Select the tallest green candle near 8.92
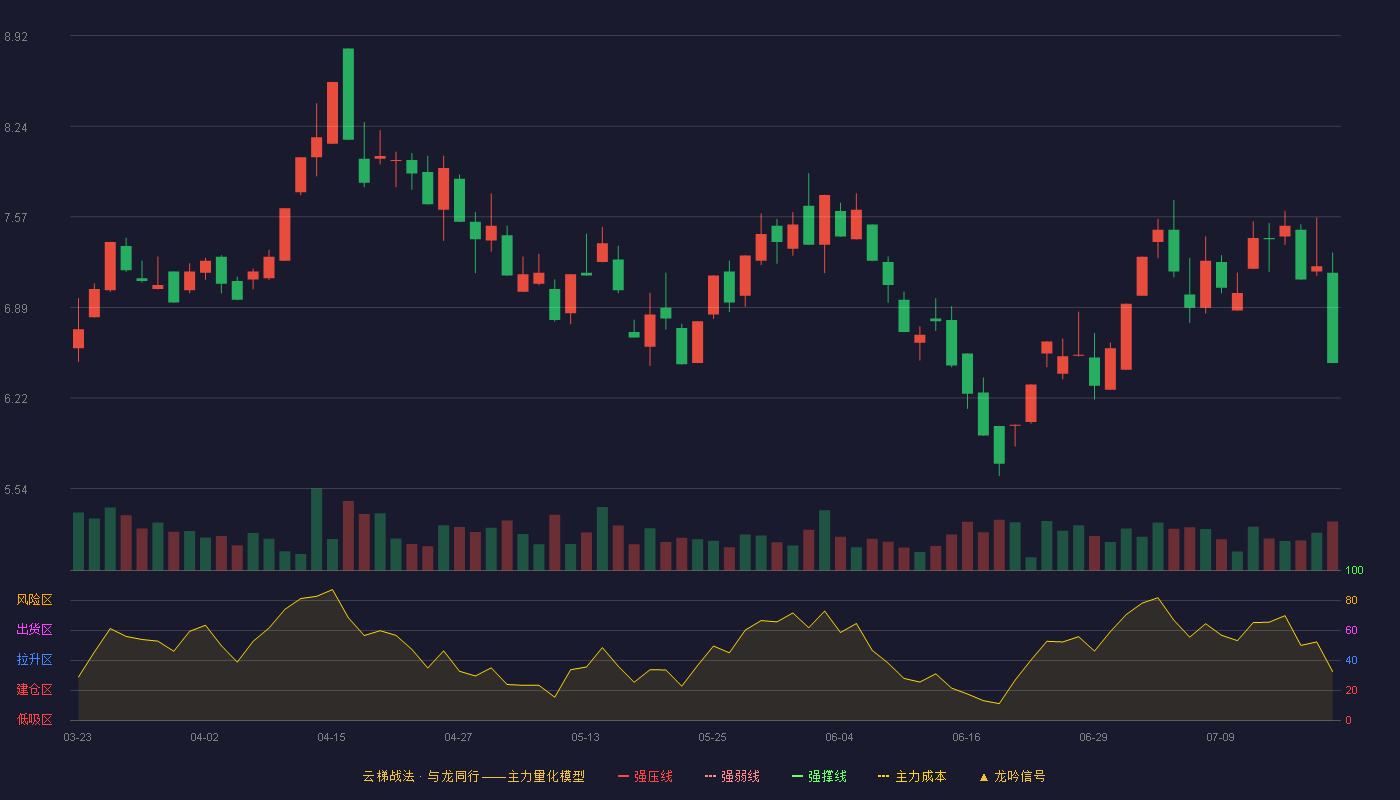Viewport: 1400px width, 800px height. (x=348, y=94)
